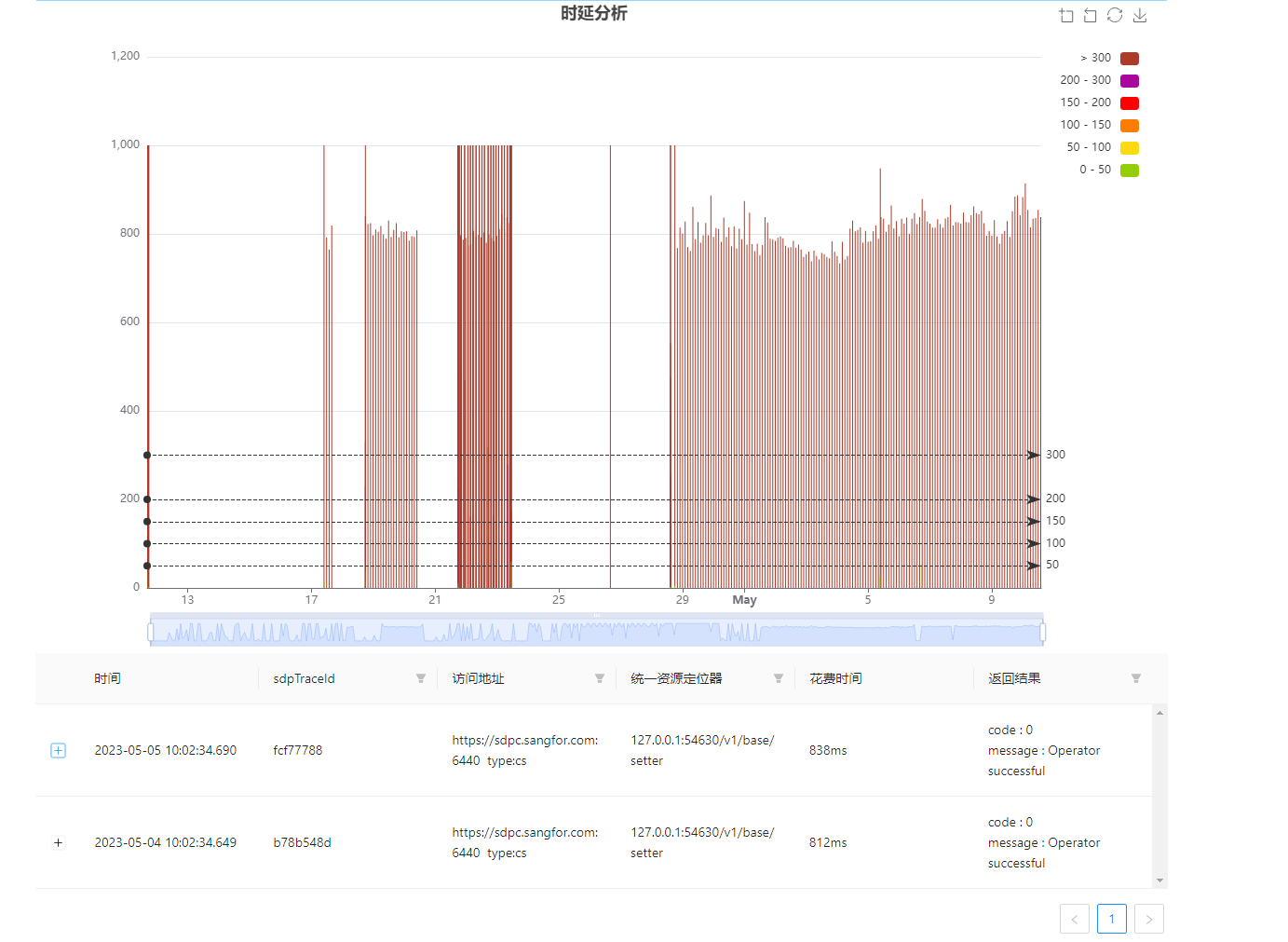Open the 统一资源定位器 column filter

pyautogui.click(x=779, y=678)
